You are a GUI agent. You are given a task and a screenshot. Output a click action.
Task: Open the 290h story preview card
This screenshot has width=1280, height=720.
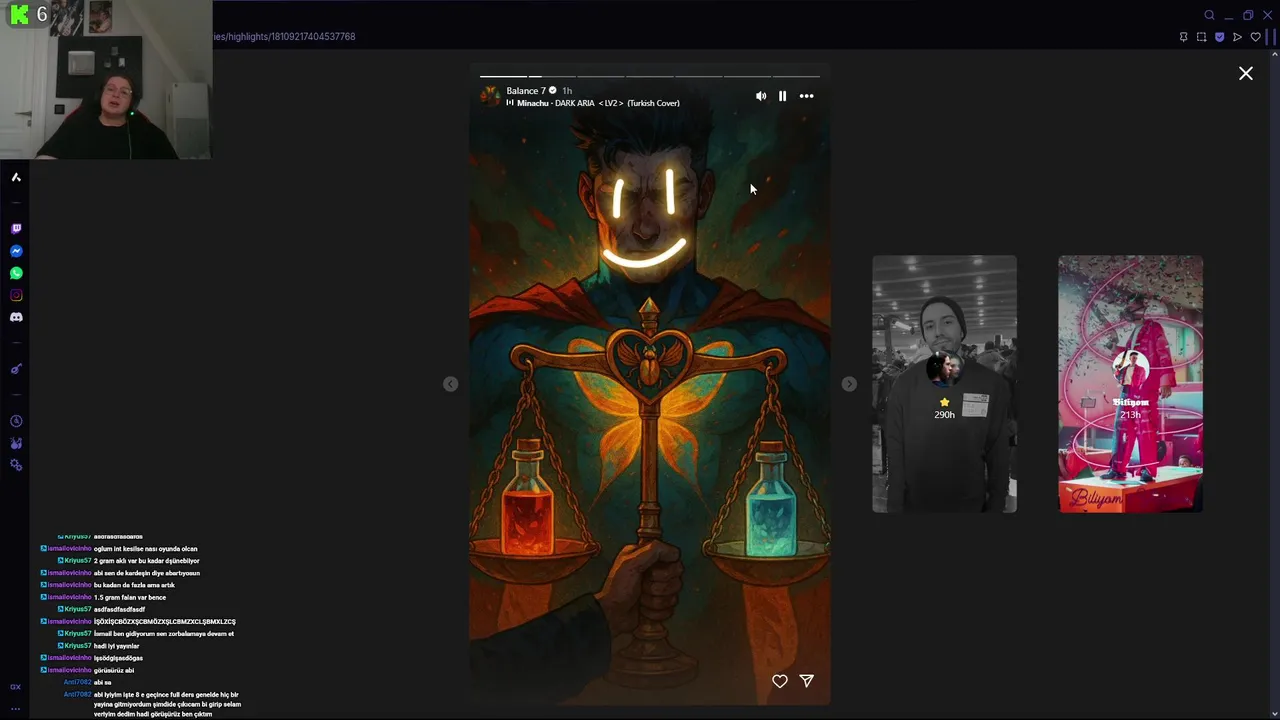944,384
